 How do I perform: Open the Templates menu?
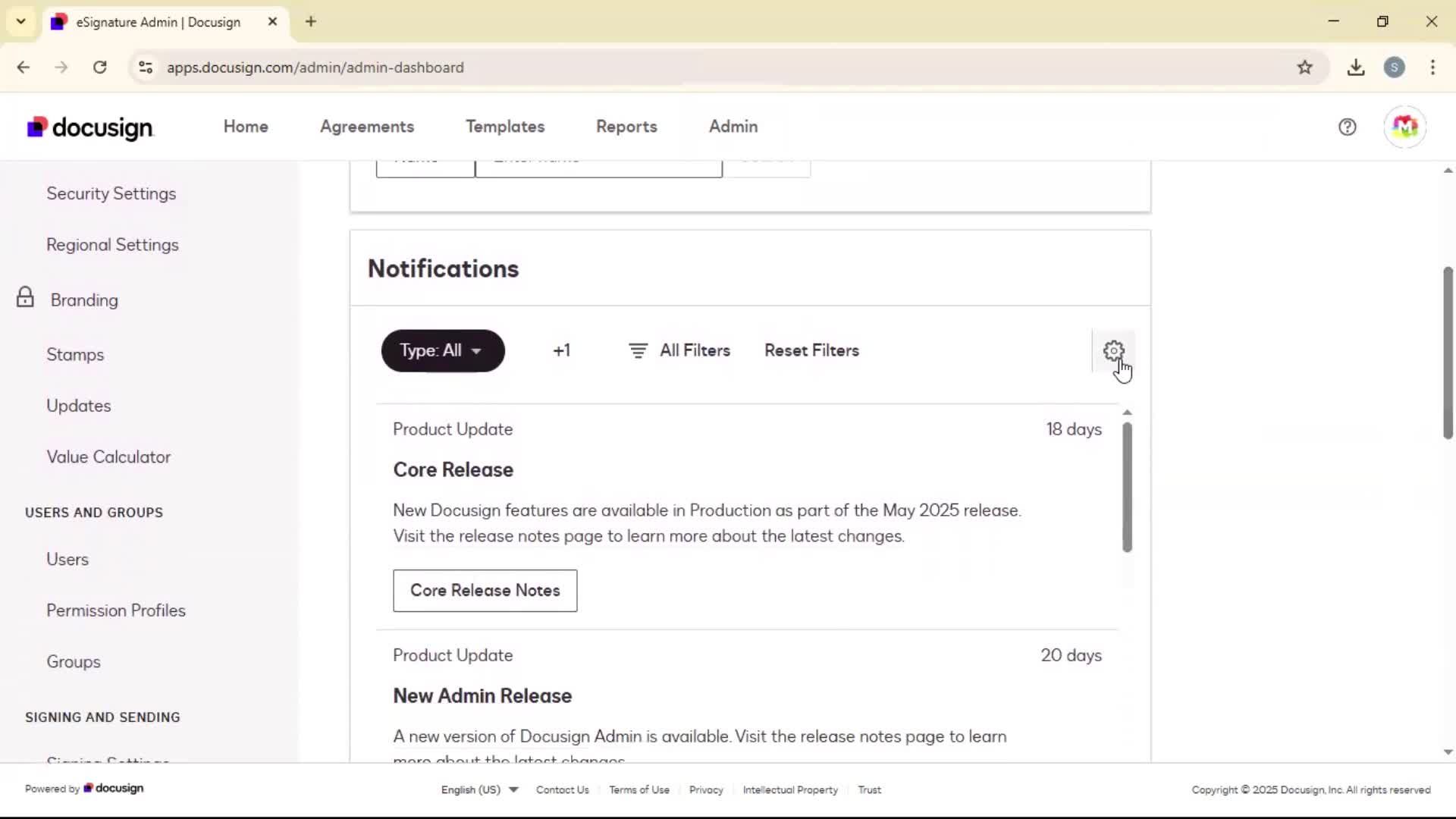[505, 127]
